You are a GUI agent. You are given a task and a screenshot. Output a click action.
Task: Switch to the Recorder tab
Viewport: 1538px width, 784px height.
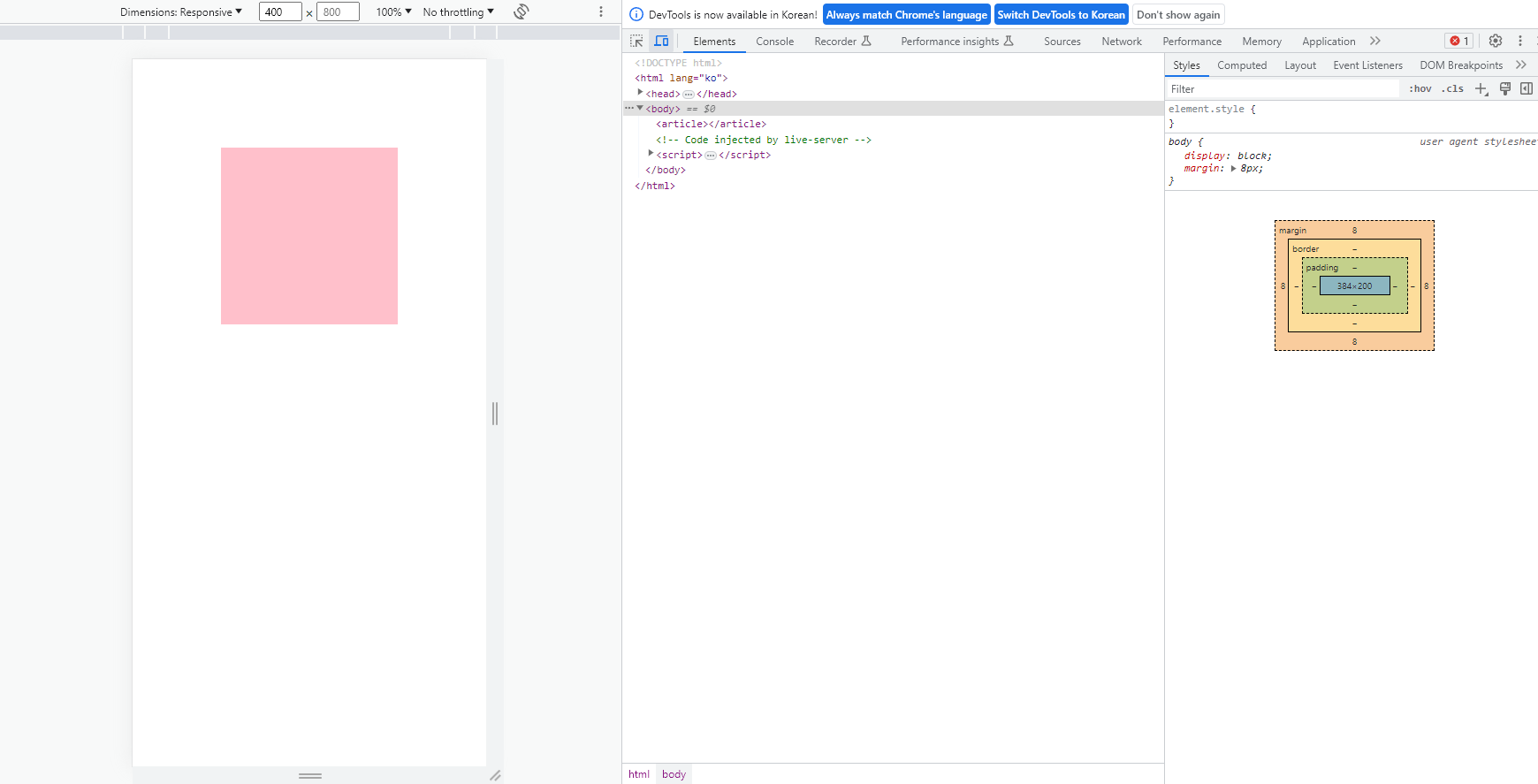pyautogui.click(x=842, y=41)
